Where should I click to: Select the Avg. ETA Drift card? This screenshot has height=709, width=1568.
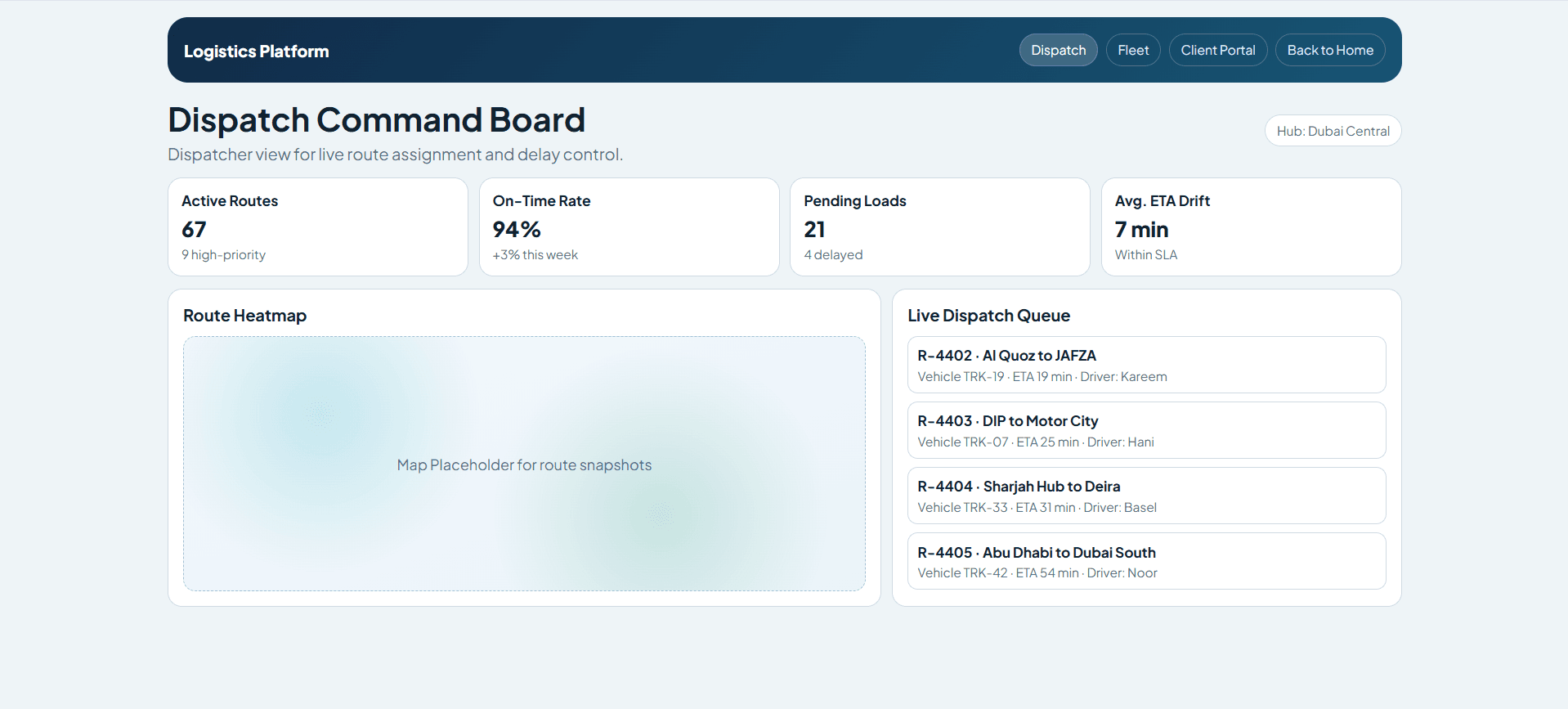1251,227
